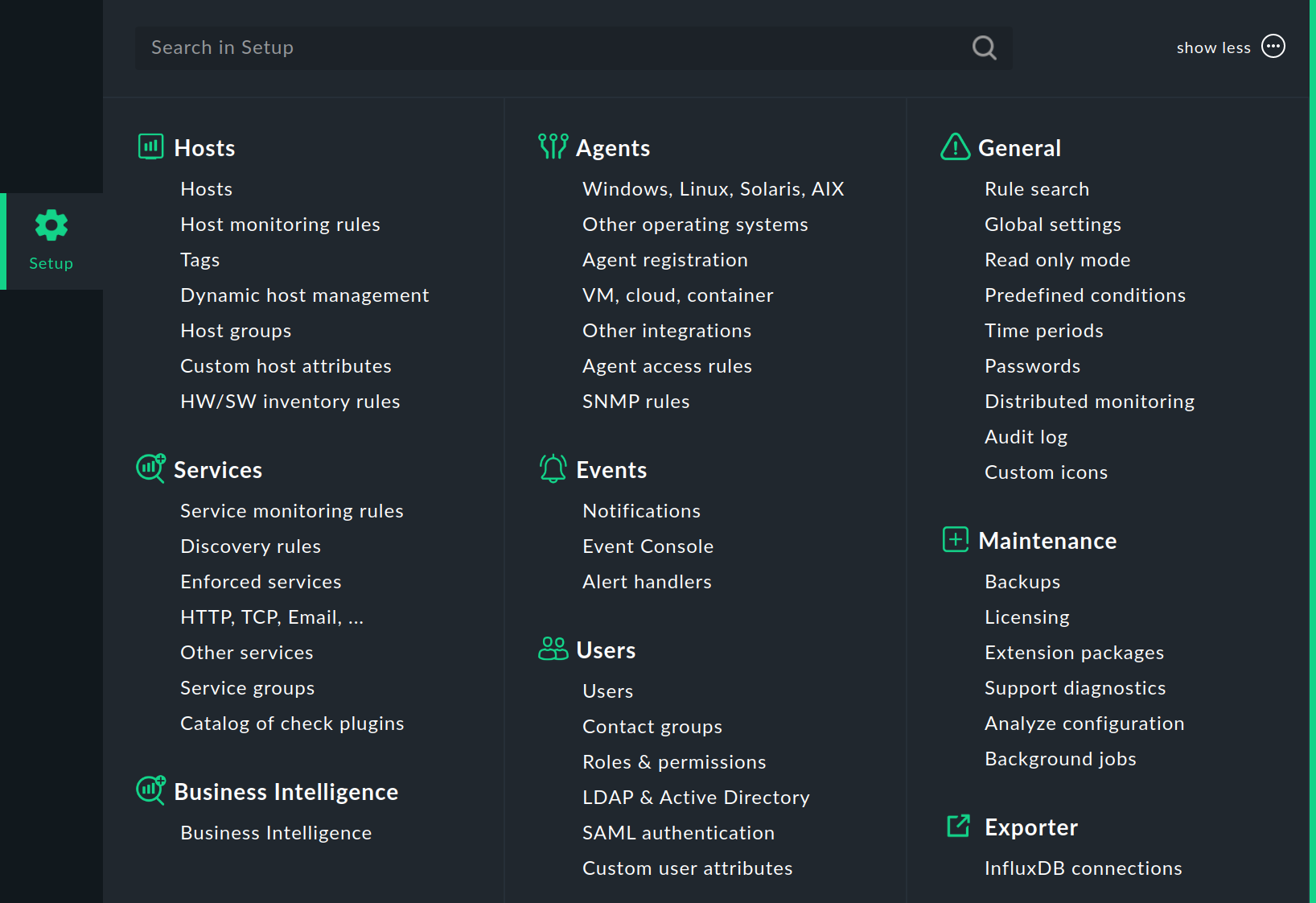Go to Notifications

tap(642, 511)
